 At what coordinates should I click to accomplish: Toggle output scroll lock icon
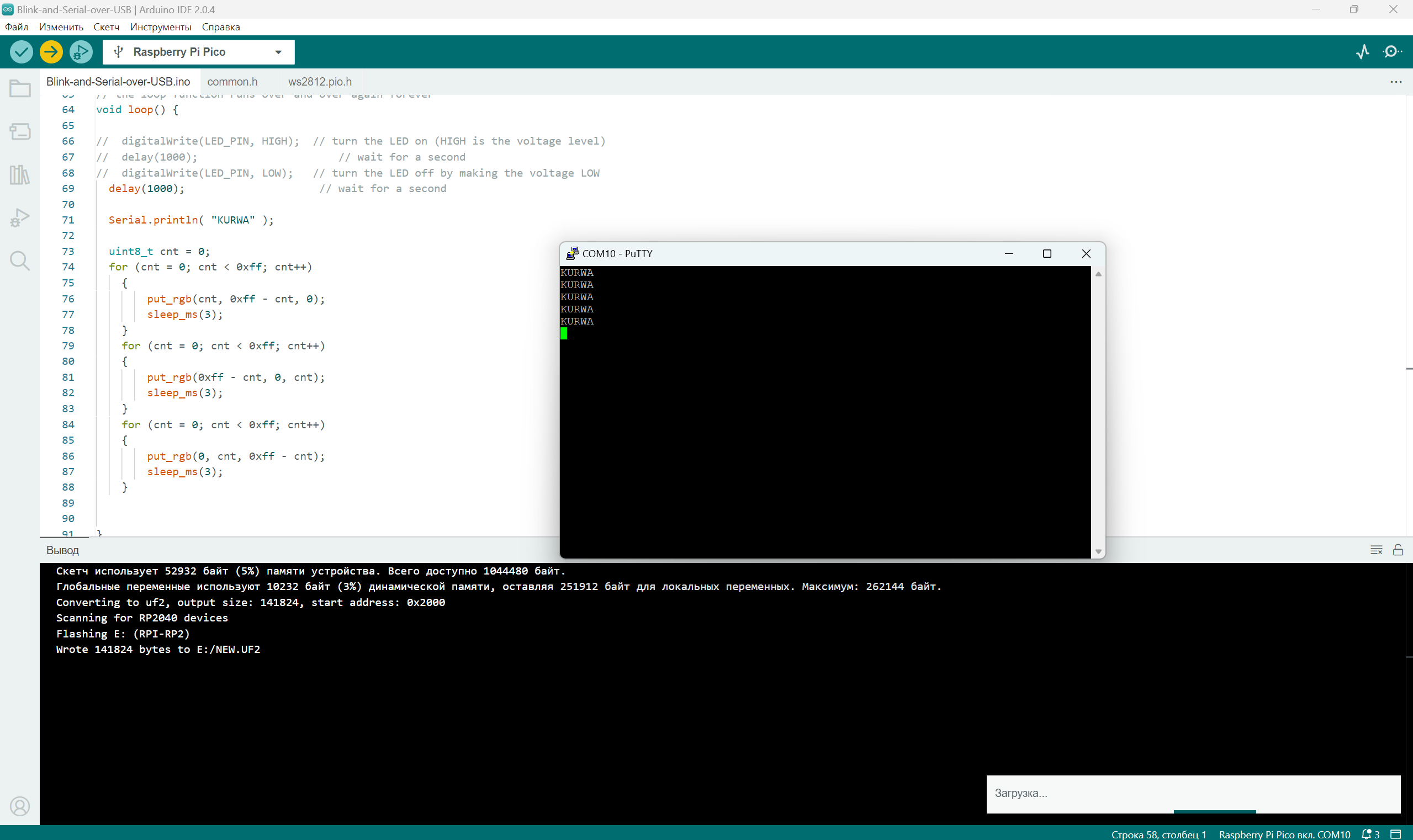1398,550
